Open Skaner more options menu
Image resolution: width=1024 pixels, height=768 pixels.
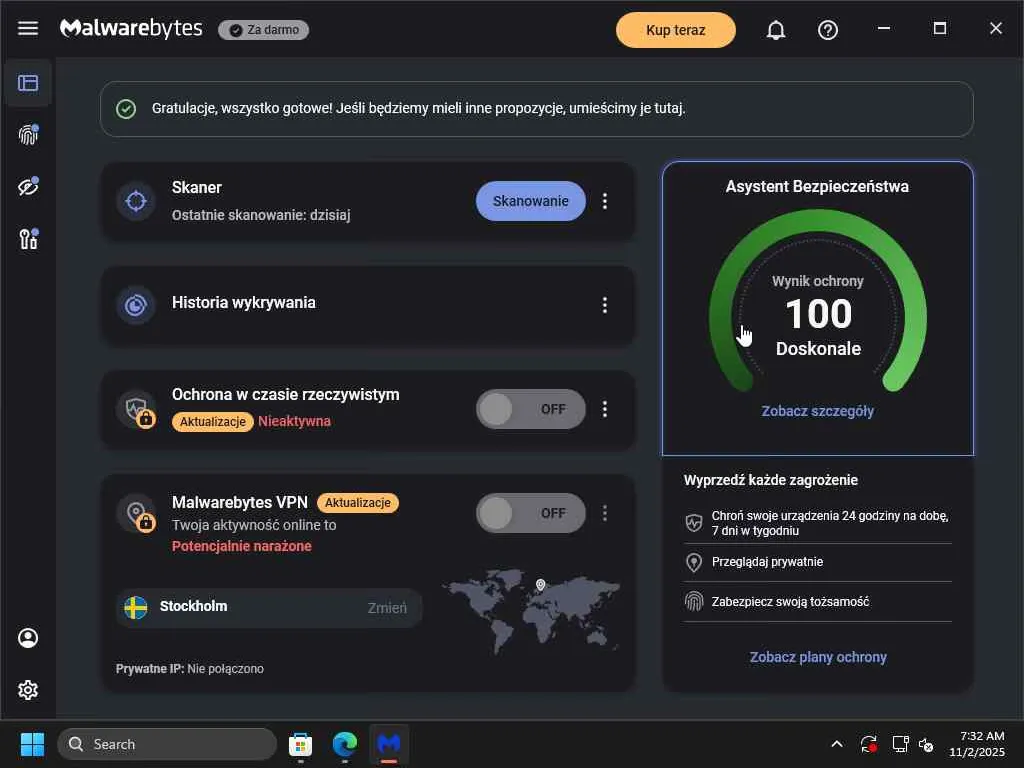(x=605, y=201)
